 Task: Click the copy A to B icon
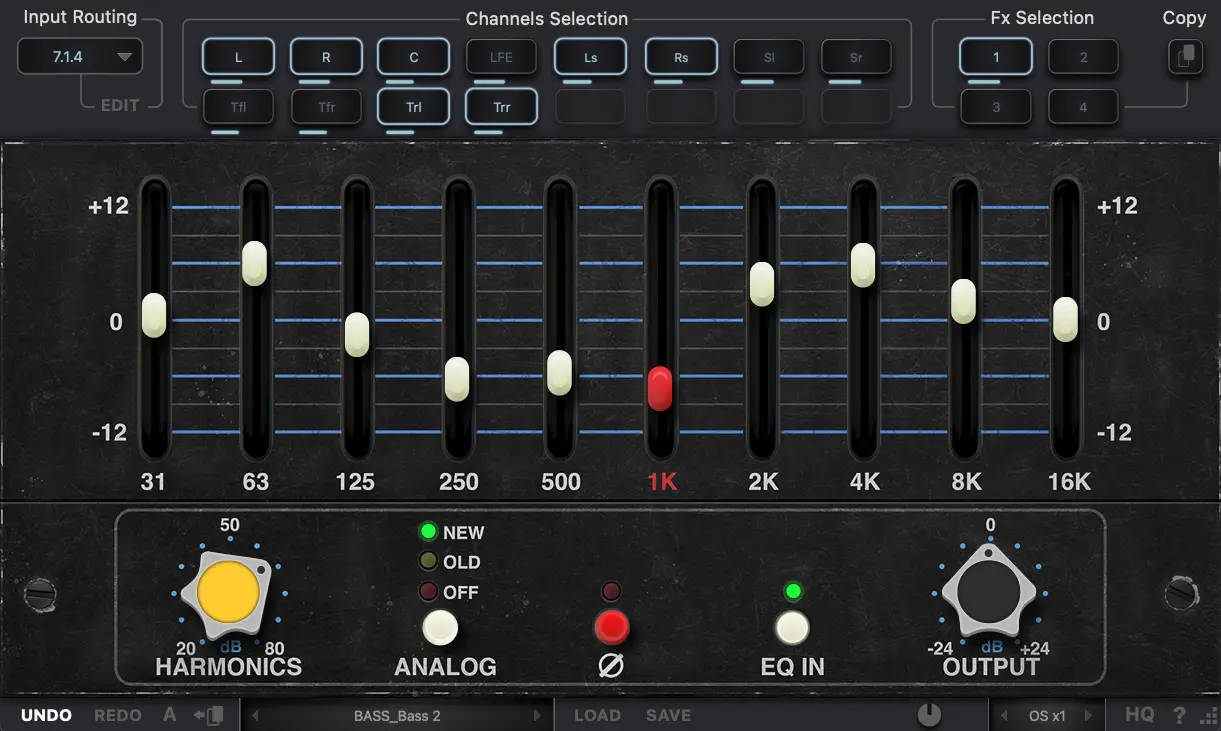[x=209, y=715]
